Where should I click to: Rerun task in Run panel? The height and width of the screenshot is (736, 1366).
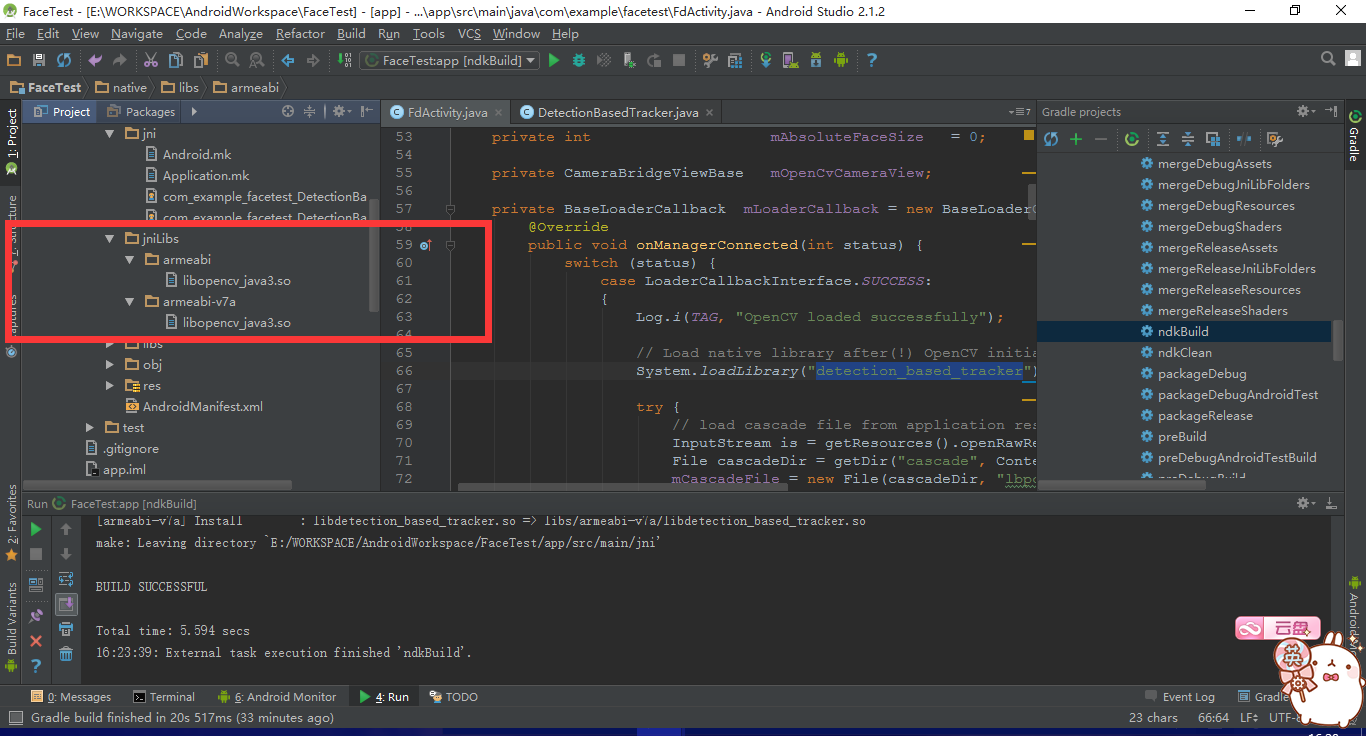[36, 529]
